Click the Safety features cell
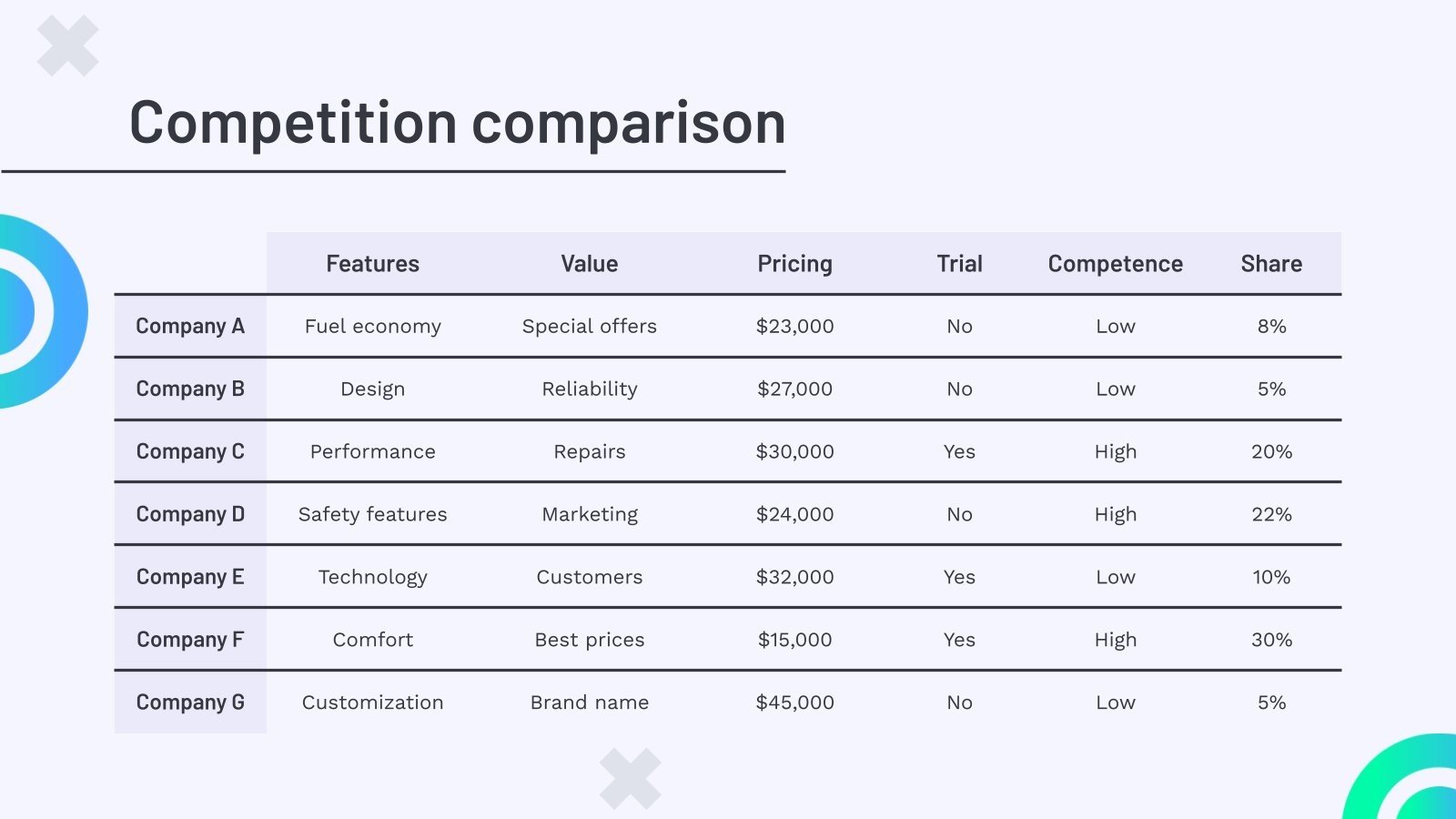 (372, 514)
